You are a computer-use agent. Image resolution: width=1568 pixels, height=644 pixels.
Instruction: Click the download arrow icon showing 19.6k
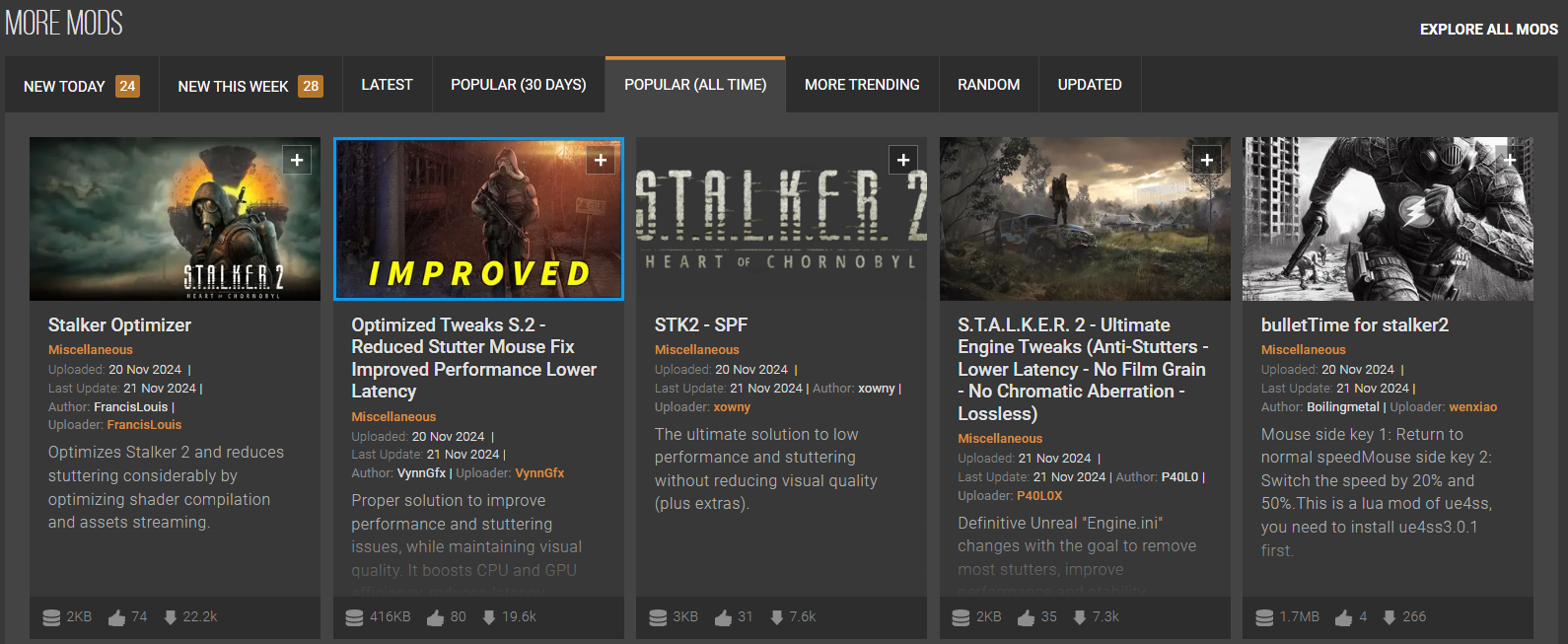click(489, 617)
